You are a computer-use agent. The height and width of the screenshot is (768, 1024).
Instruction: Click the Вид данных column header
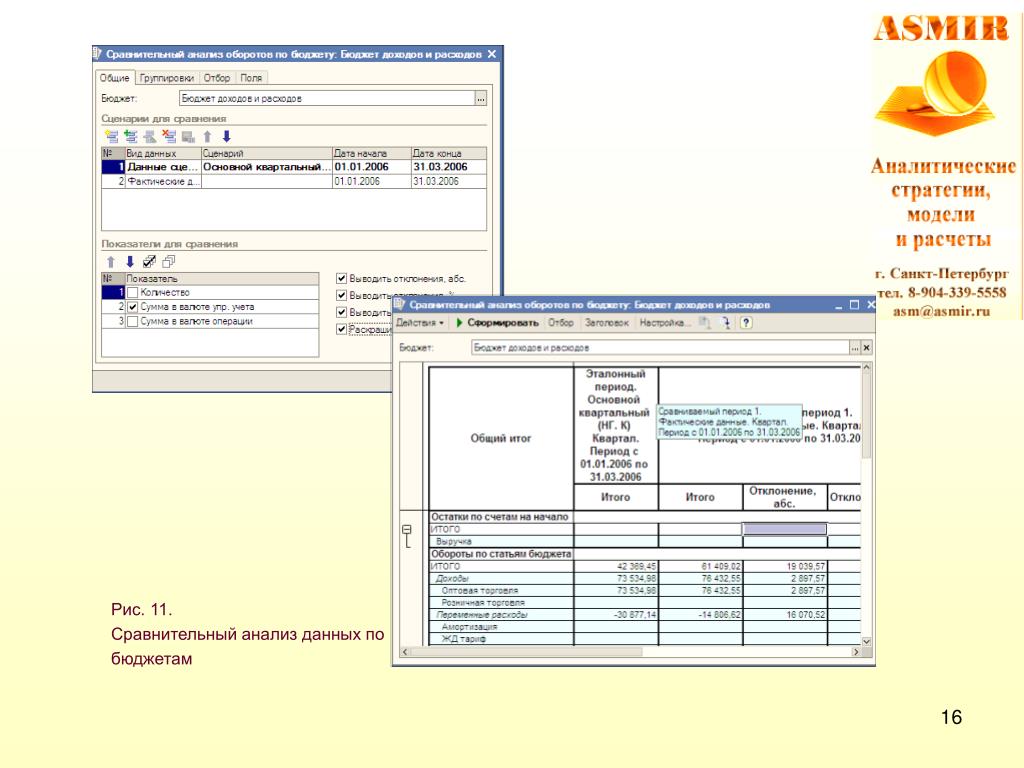tap(163, 153)
